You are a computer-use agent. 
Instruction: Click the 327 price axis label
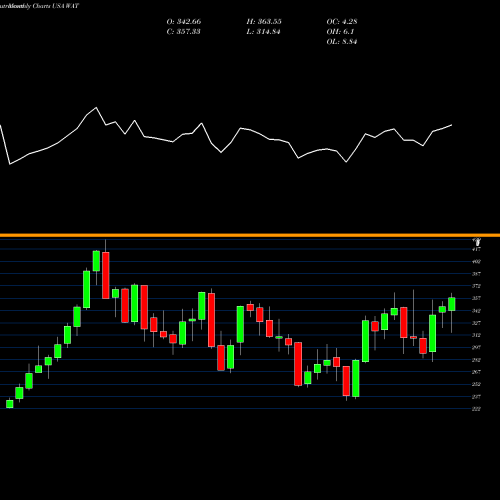point(477,323)
